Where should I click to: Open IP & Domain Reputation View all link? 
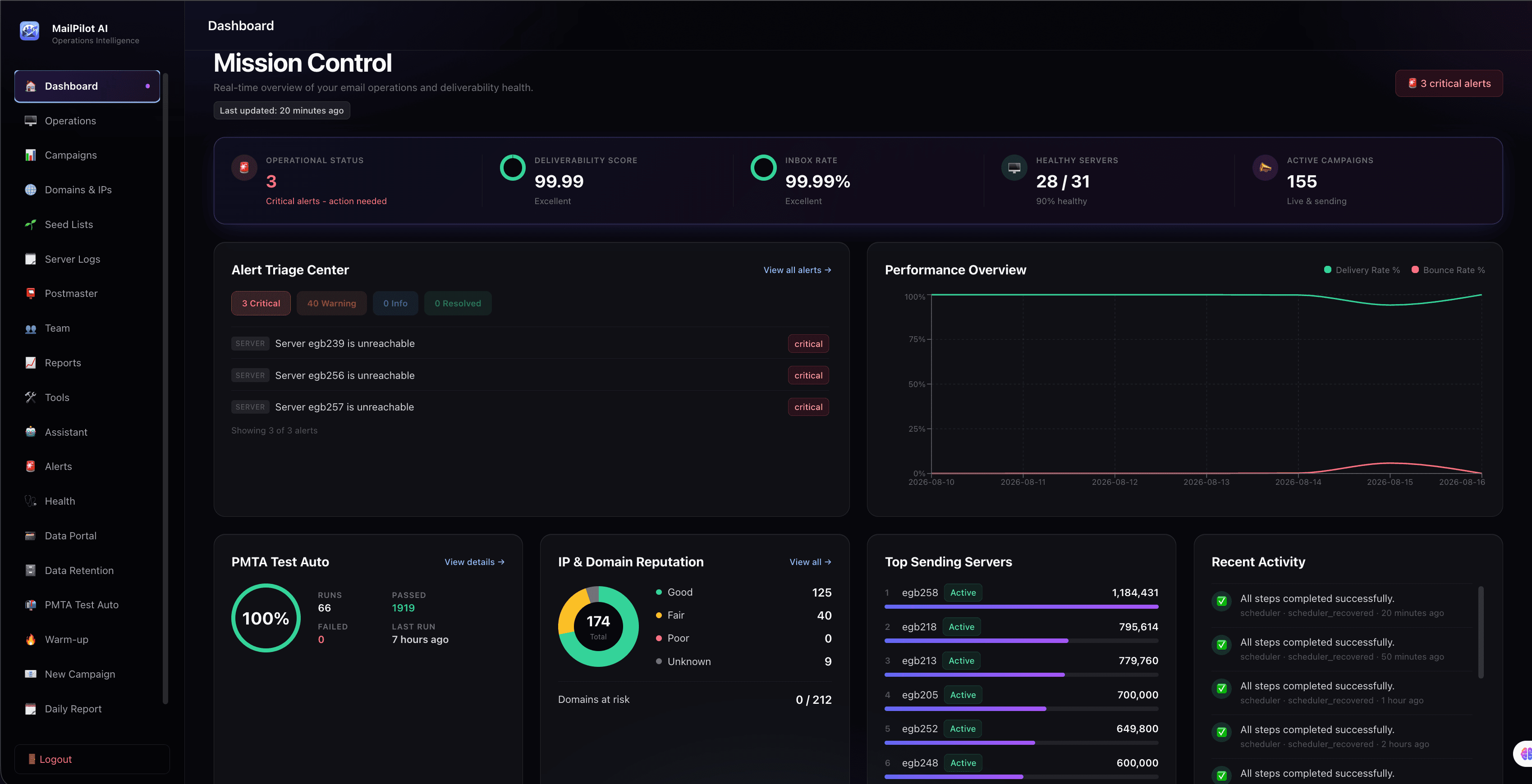tap(811, 562)
